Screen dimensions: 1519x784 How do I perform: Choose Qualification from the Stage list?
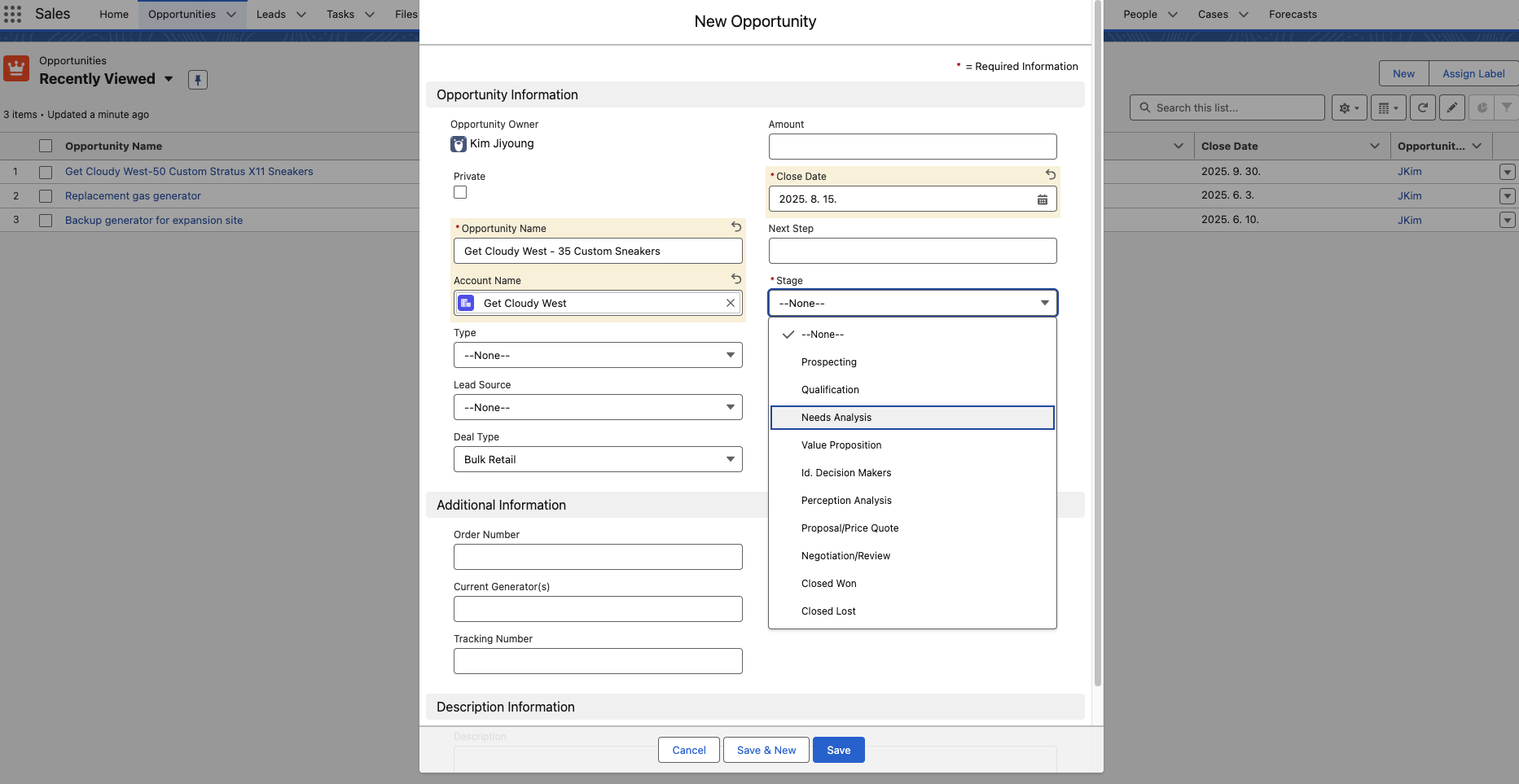coord(913,390)
